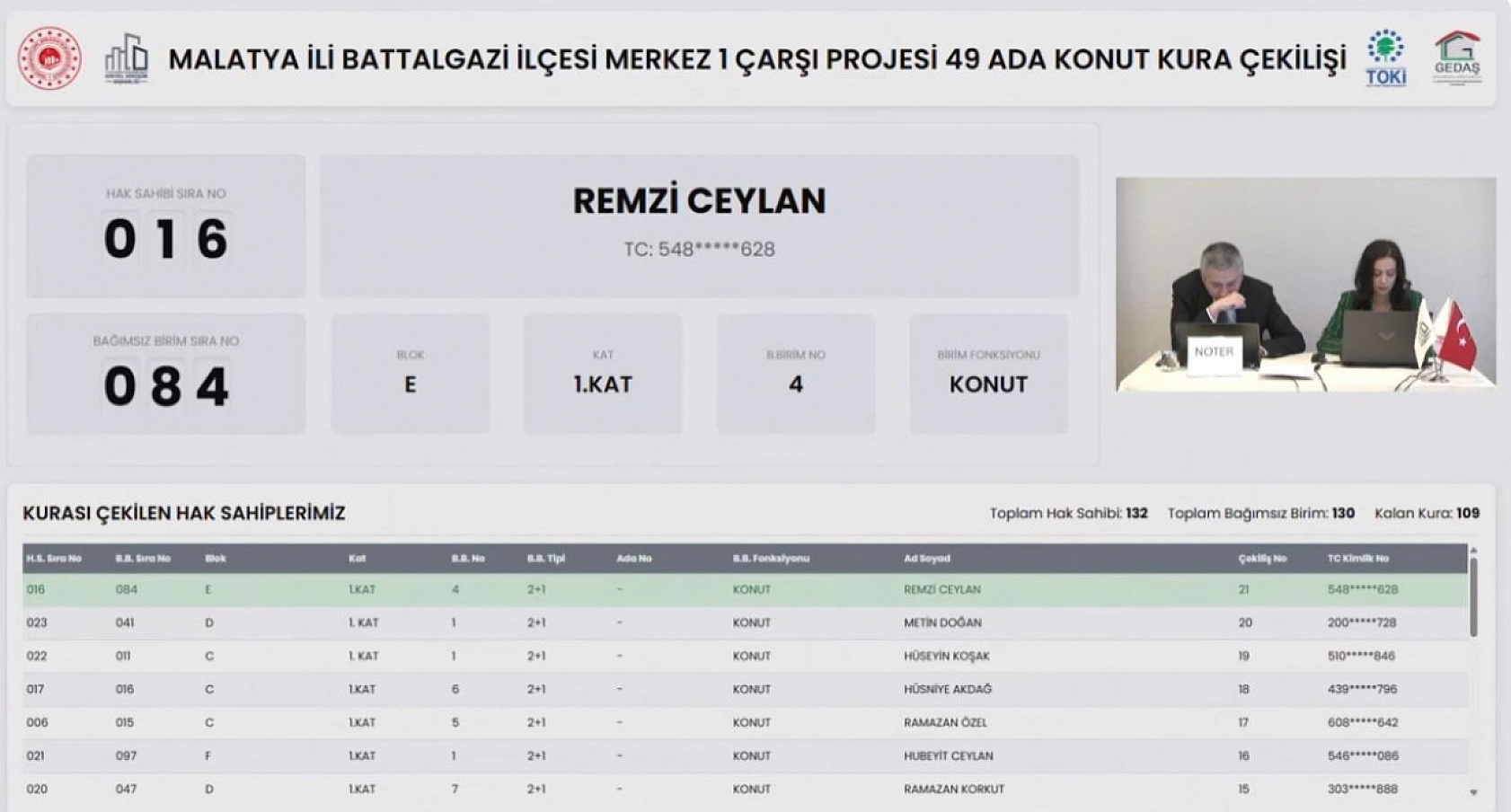The width and height of the screenshot is (1511, 812).
Task: Select the highlighted REMZİ CEYLAN row
Action: tap(629, 589)
